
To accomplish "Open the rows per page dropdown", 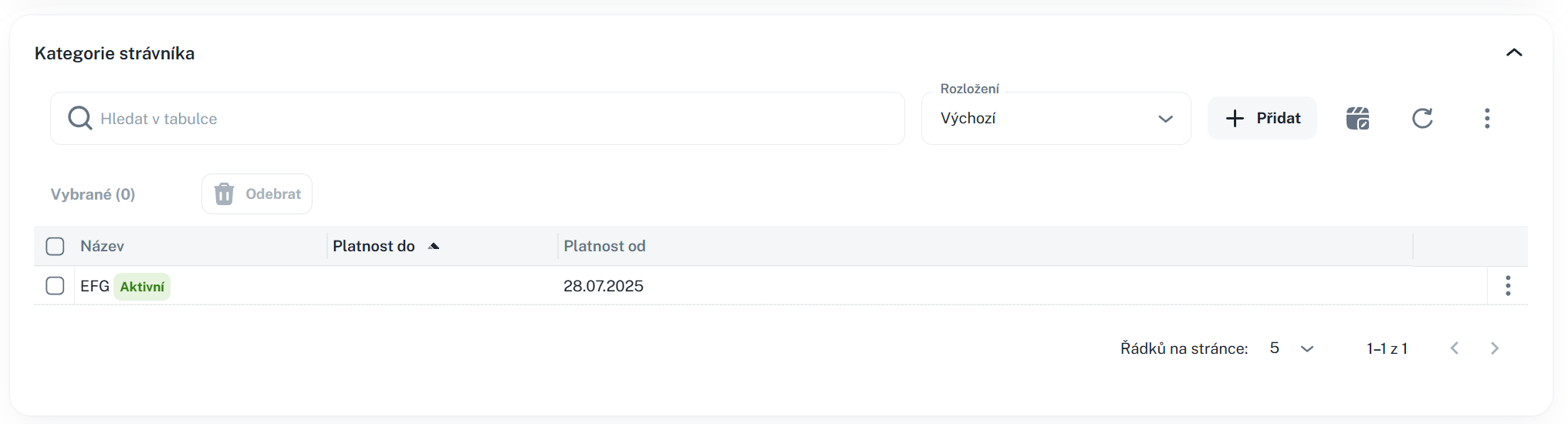I will pos(1292,348).
